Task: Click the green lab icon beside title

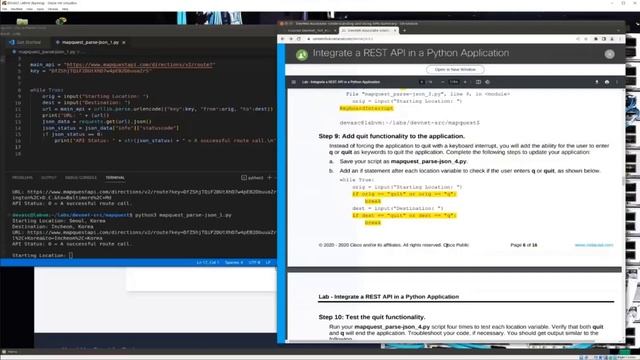Action: pos(302,54)
